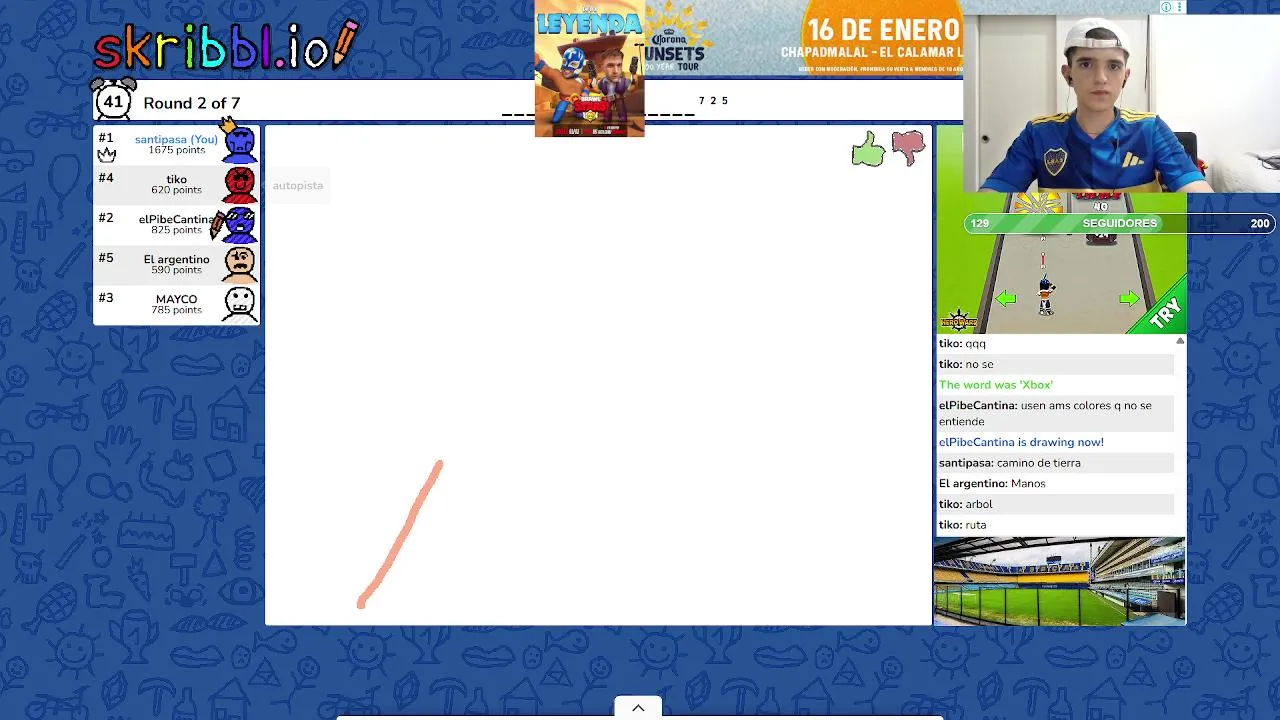Click chat message 'tiko: no se'
The height and width of the screenshot is (720, 1280).
tap(1055, 364)
